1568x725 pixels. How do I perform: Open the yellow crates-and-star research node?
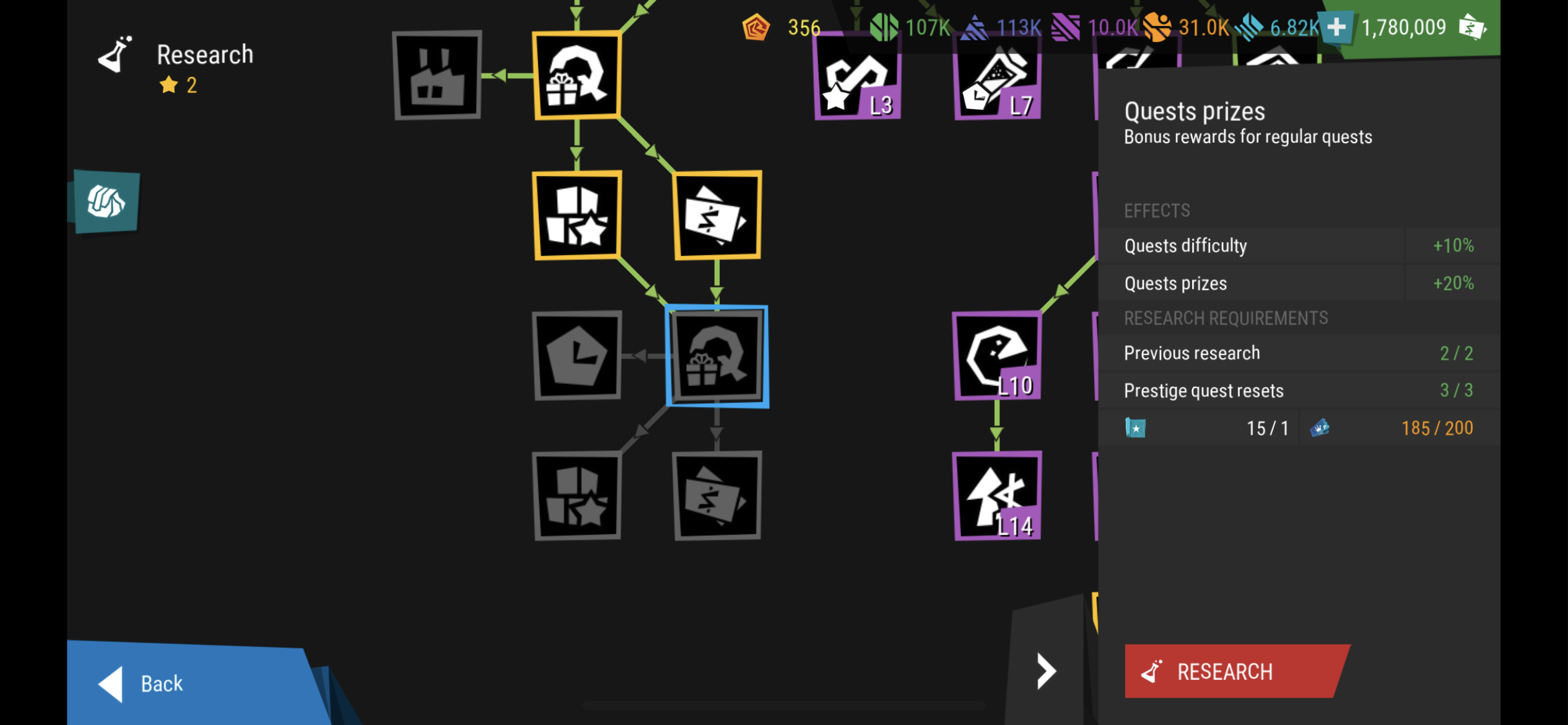pyautogui.click(x=577, y=215)
